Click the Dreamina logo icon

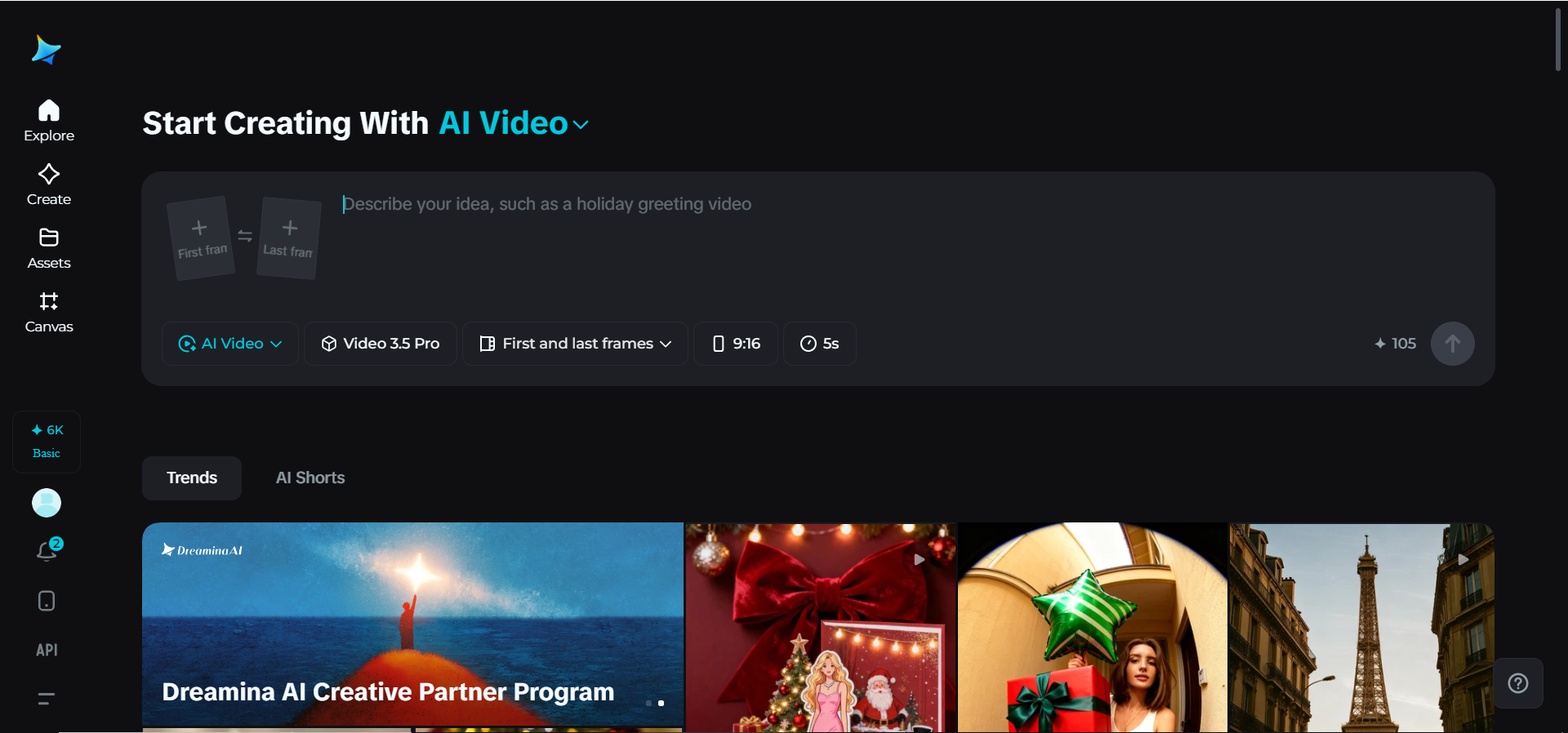tap(47, 51)
